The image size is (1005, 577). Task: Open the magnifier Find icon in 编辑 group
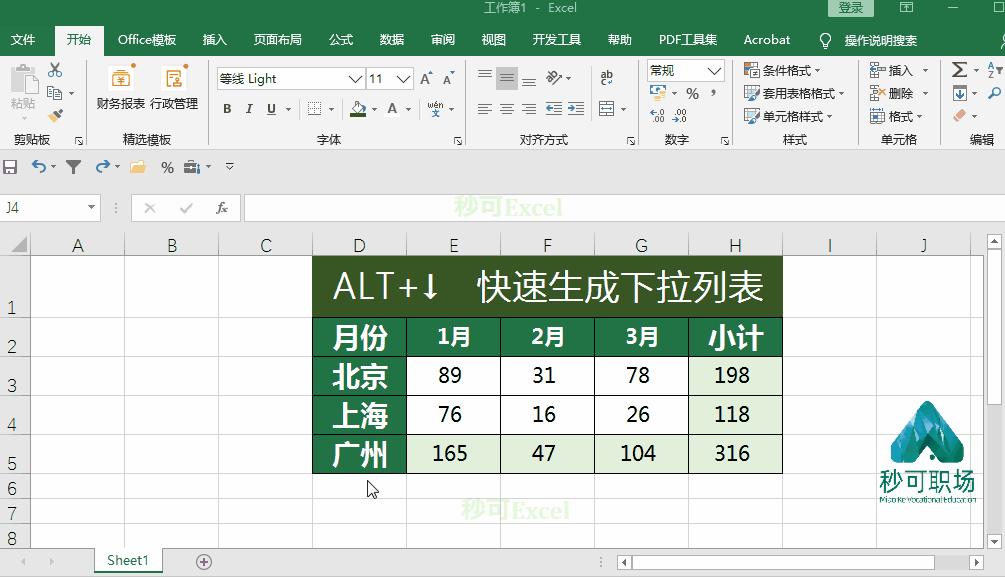994,92
